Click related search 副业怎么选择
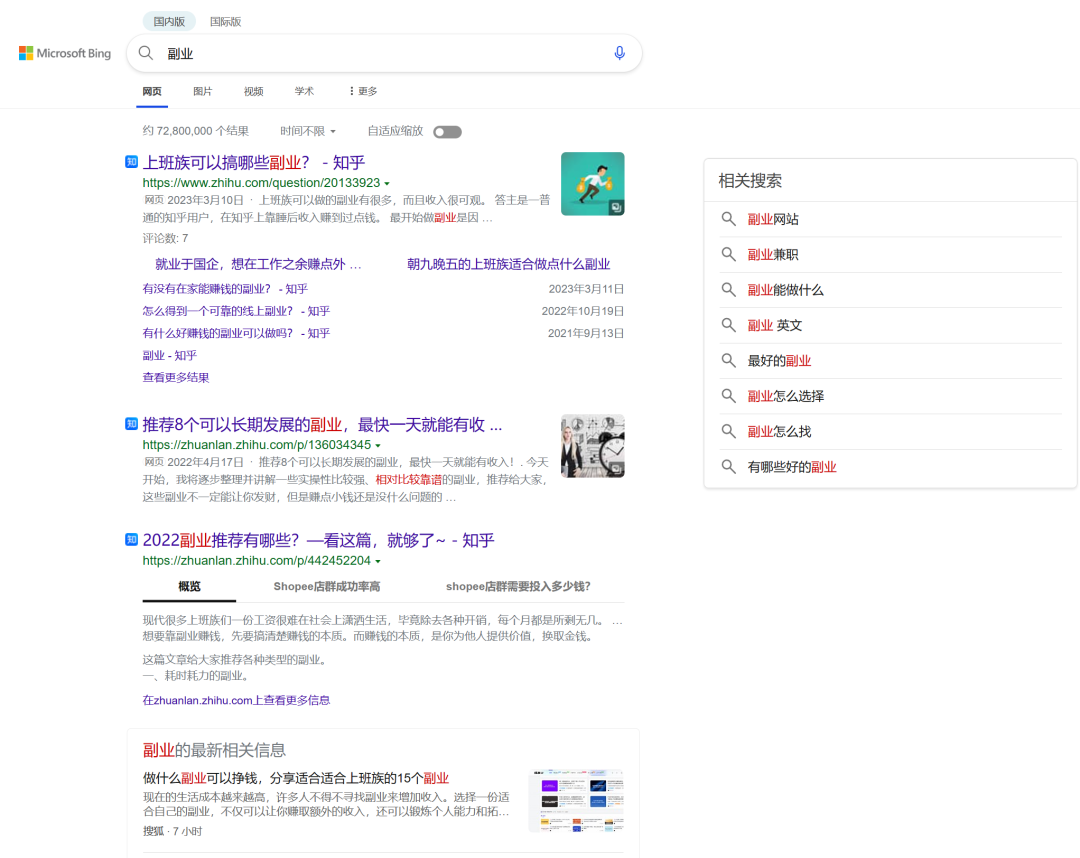 click(x=786, y=396)
